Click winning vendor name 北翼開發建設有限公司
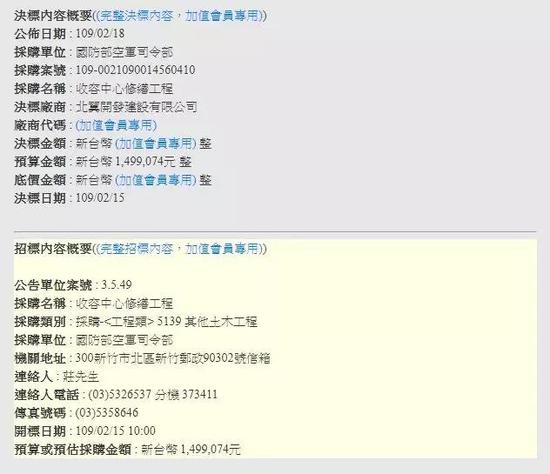This screenshot has width=550, height=474. [x=136, y=107]
